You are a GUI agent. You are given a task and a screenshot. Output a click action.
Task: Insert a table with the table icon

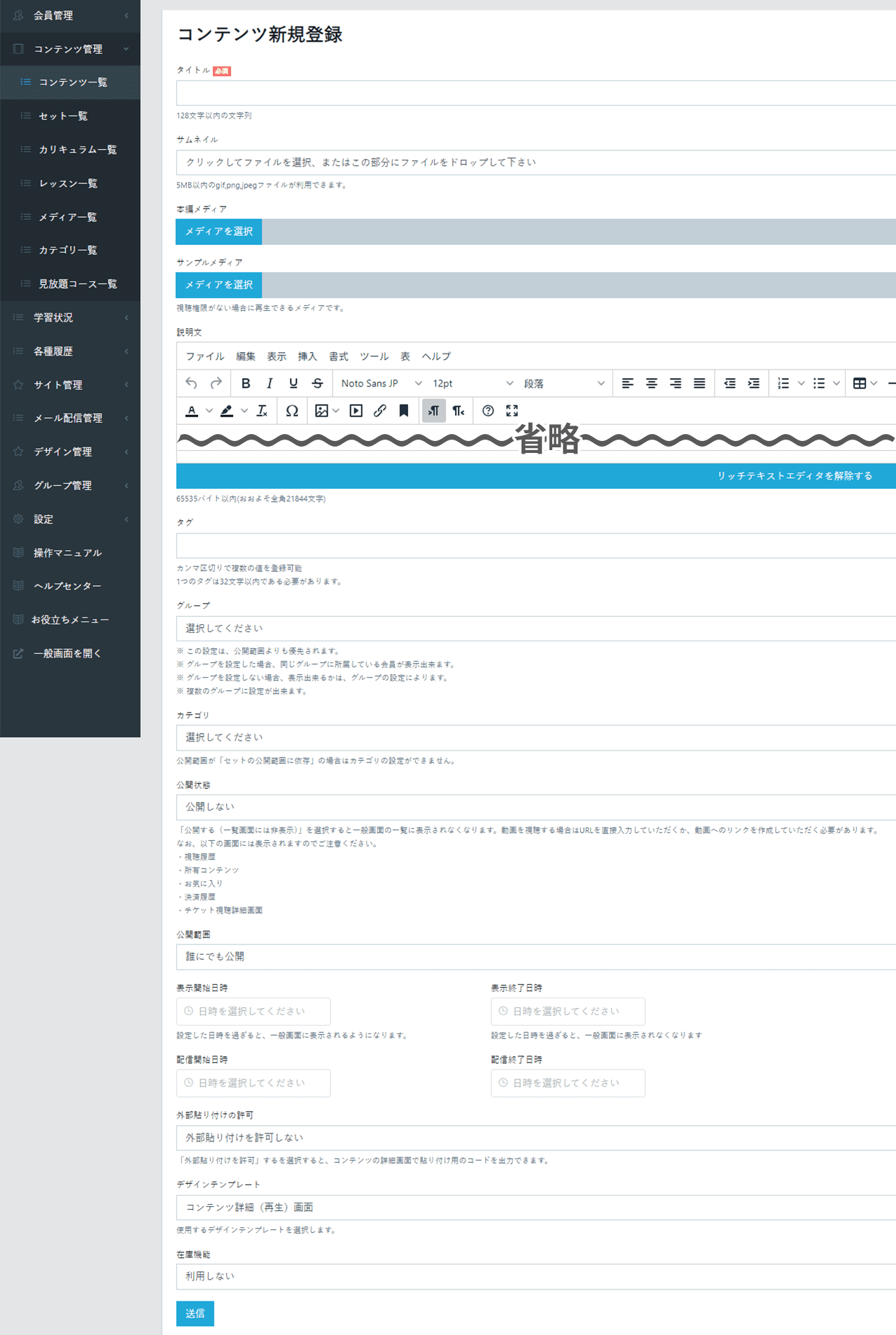click(x=860, y=383)
